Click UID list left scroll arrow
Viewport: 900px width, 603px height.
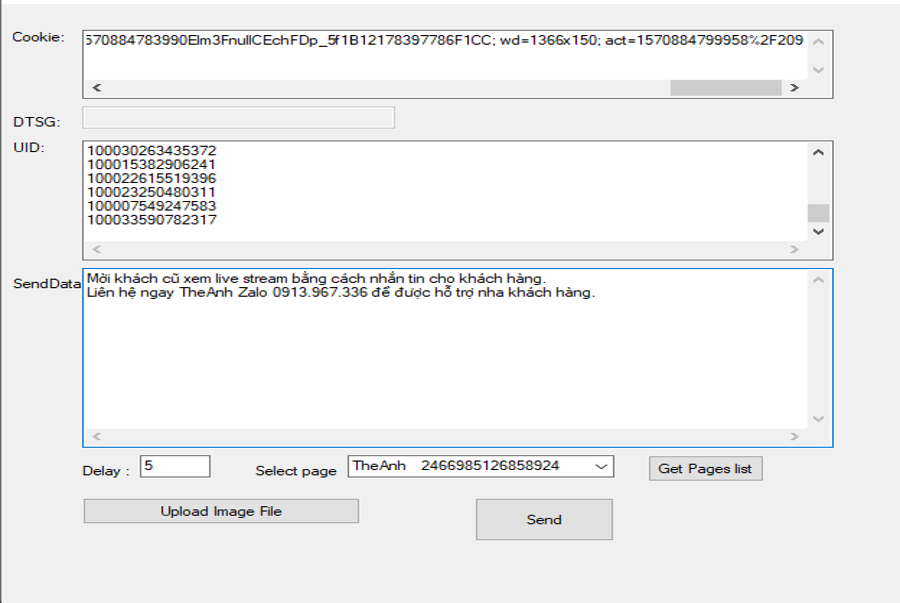pos(96,250)
